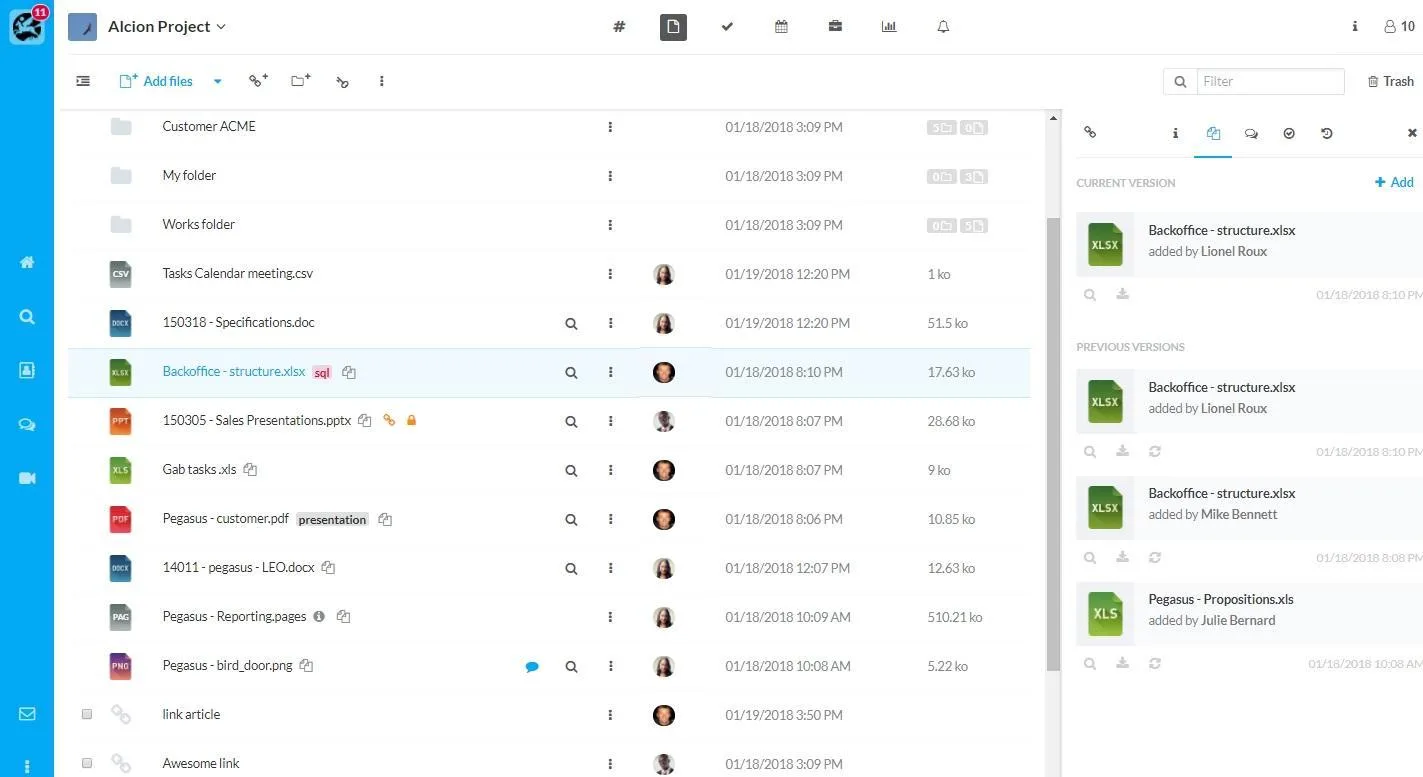The width and height of the screenshot is (1423, 777).
Task: Open the Pegasus - Propositions.xls version thumbnail
Action: [x=1105, y=613]
